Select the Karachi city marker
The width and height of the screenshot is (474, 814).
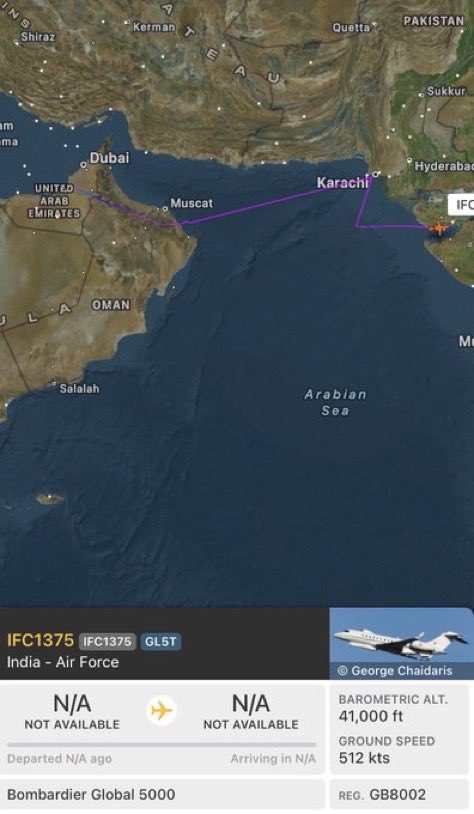376,174
